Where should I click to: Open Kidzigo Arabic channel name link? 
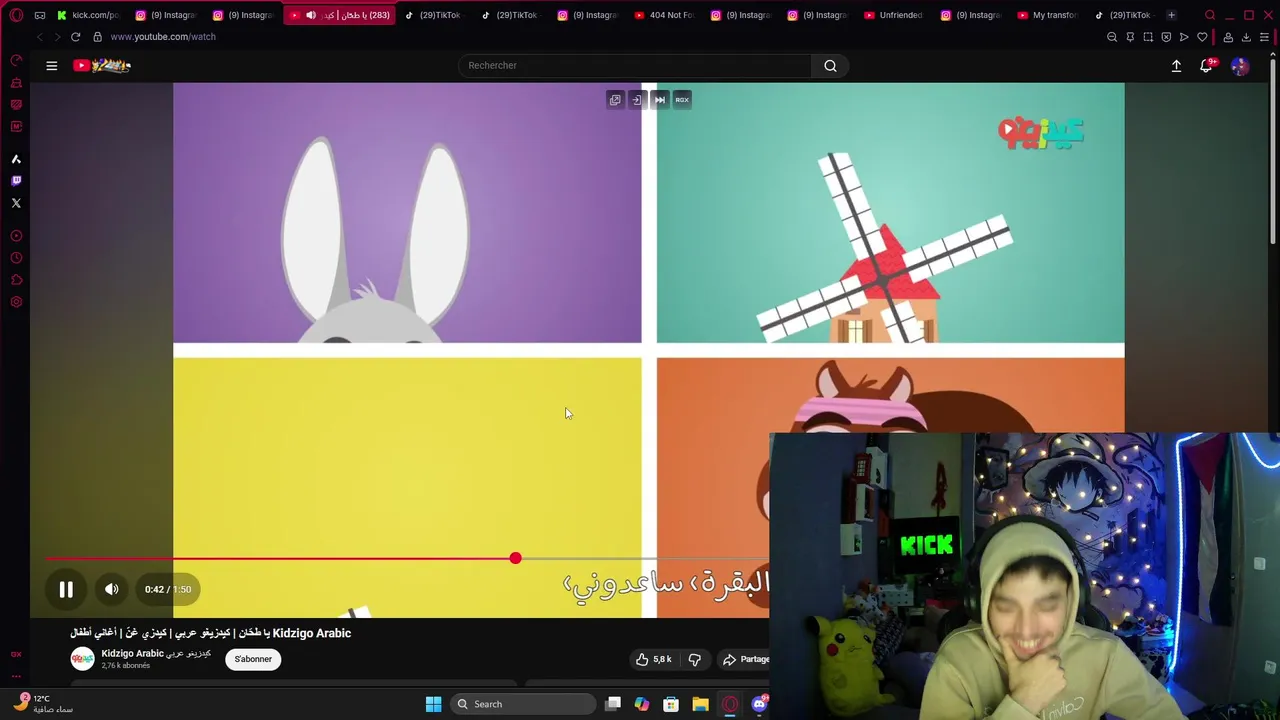pos(156,654)
